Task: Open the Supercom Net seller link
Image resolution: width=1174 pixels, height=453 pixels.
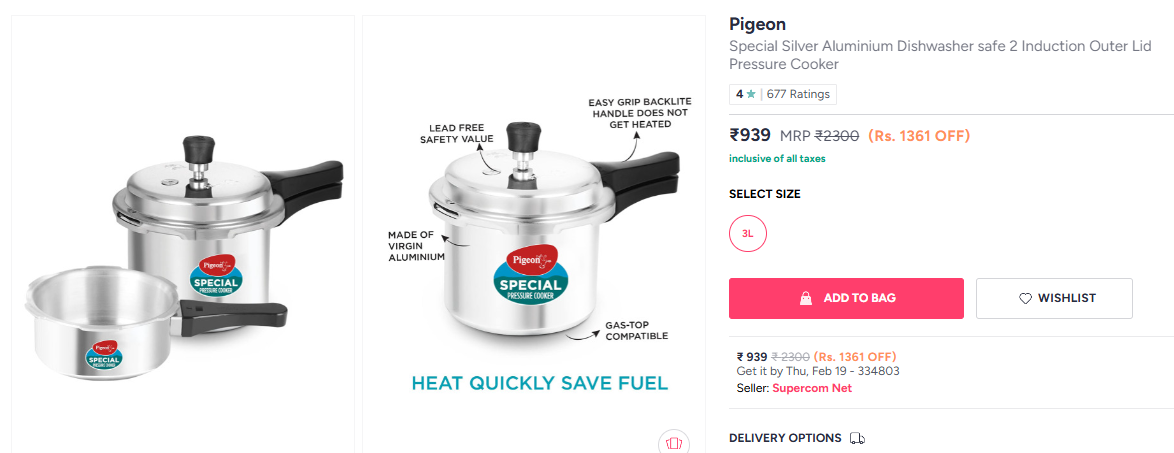Action: point(812,388)
